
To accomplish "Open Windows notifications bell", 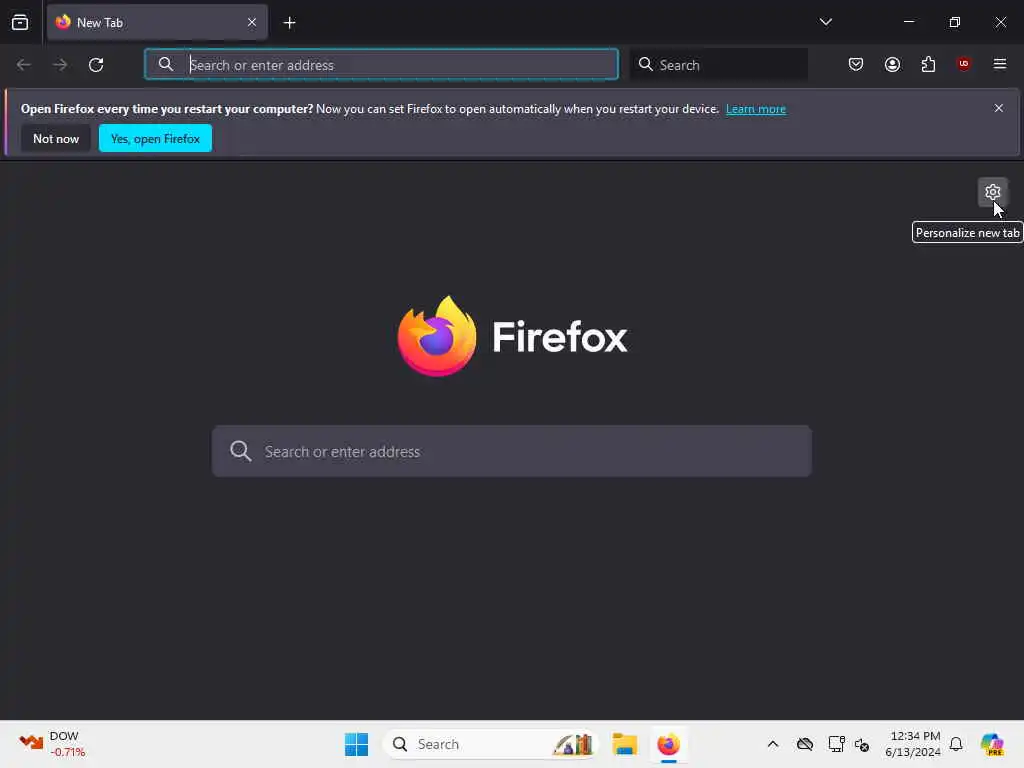I will 956,744.
